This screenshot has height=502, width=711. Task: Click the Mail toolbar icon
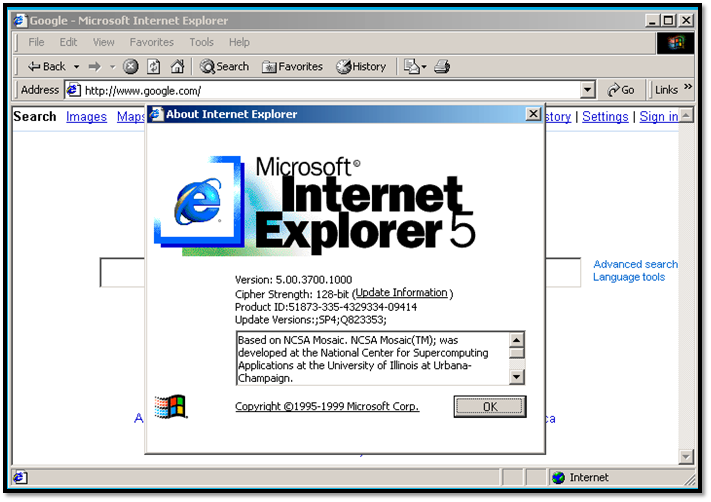click(x=412, y=67)
